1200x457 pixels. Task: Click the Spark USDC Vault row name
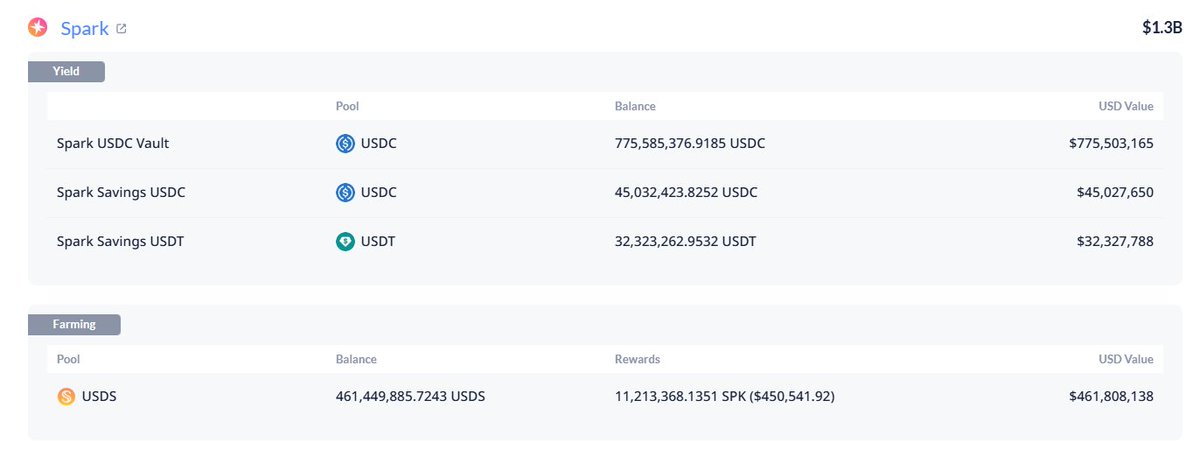coord(113,143)
